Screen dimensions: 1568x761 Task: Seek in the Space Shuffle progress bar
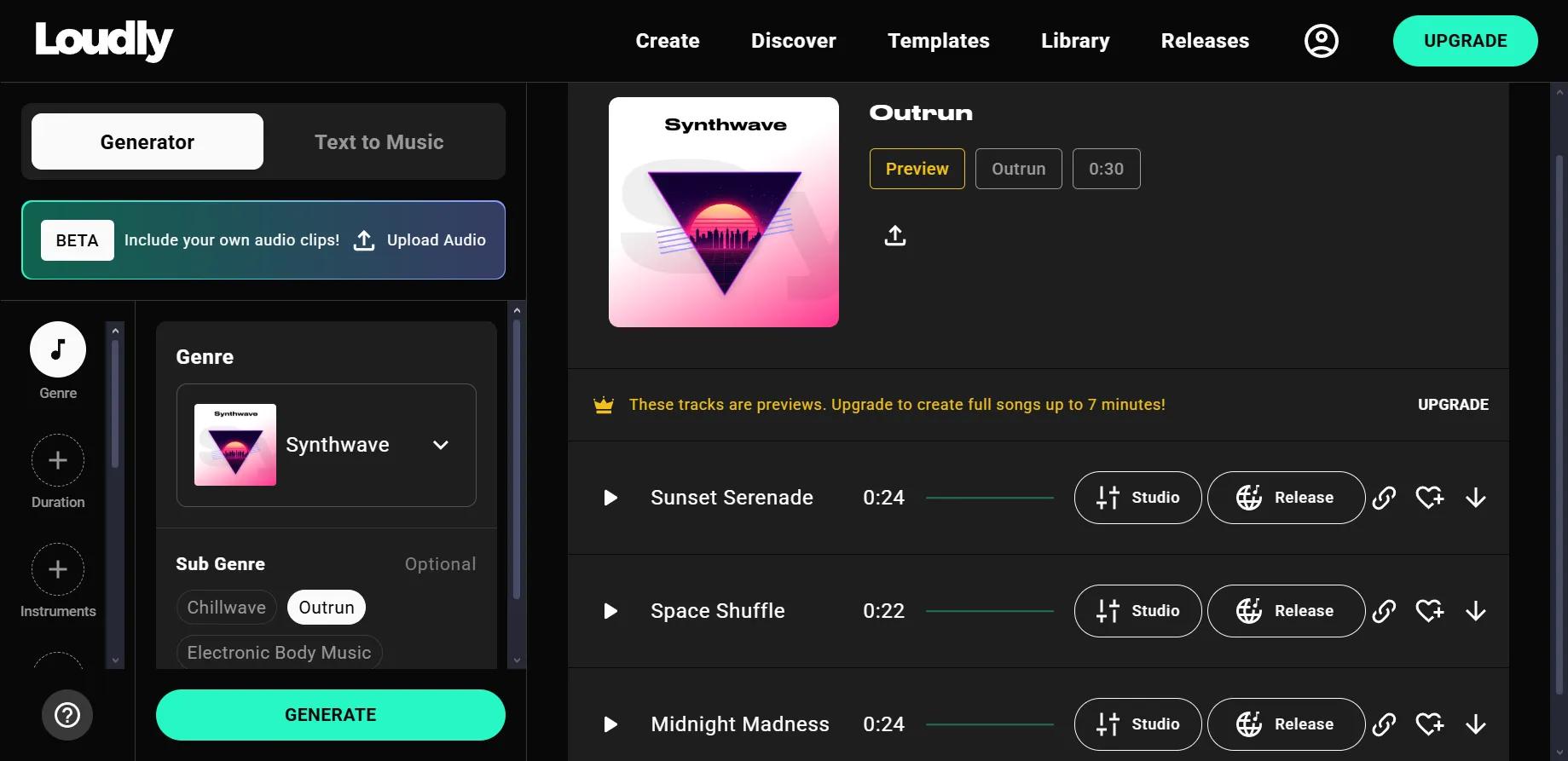[990, 611]
